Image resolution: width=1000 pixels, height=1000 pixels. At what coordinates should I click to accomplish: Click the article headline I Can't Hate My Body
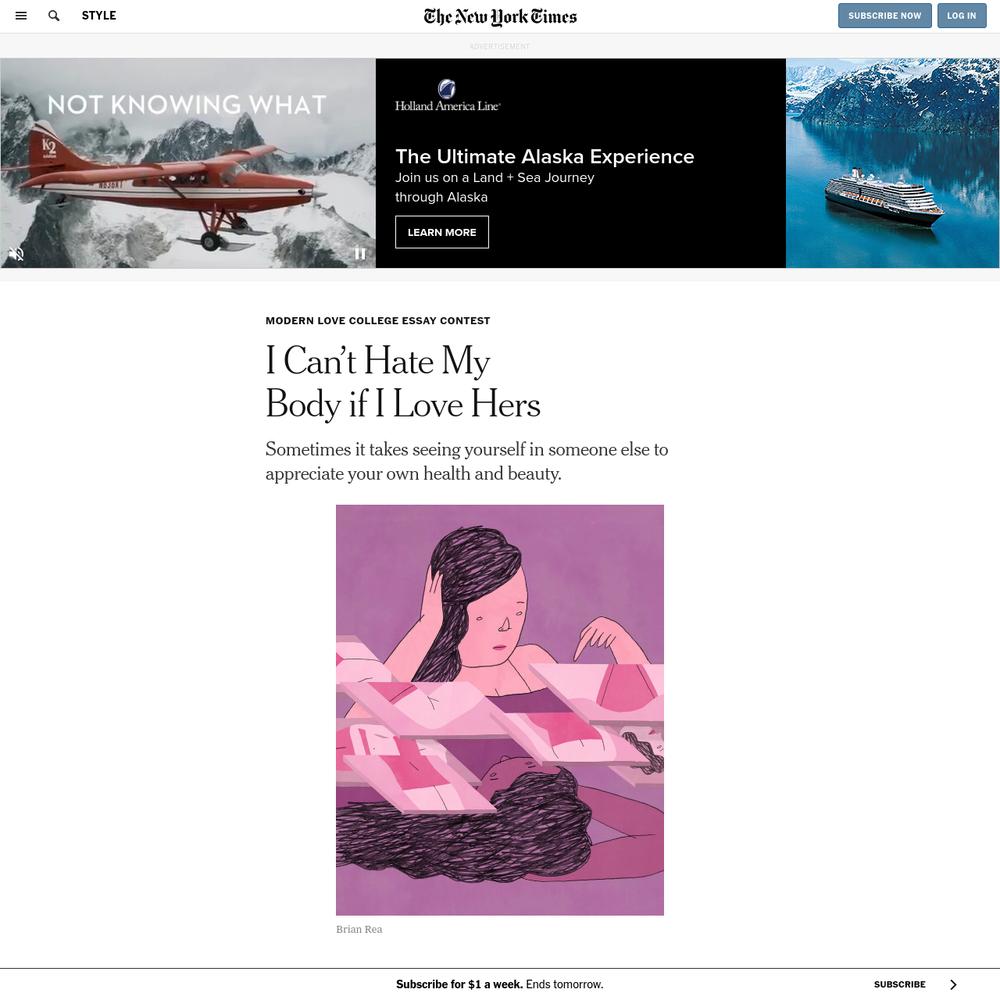(x=403, y=382)
